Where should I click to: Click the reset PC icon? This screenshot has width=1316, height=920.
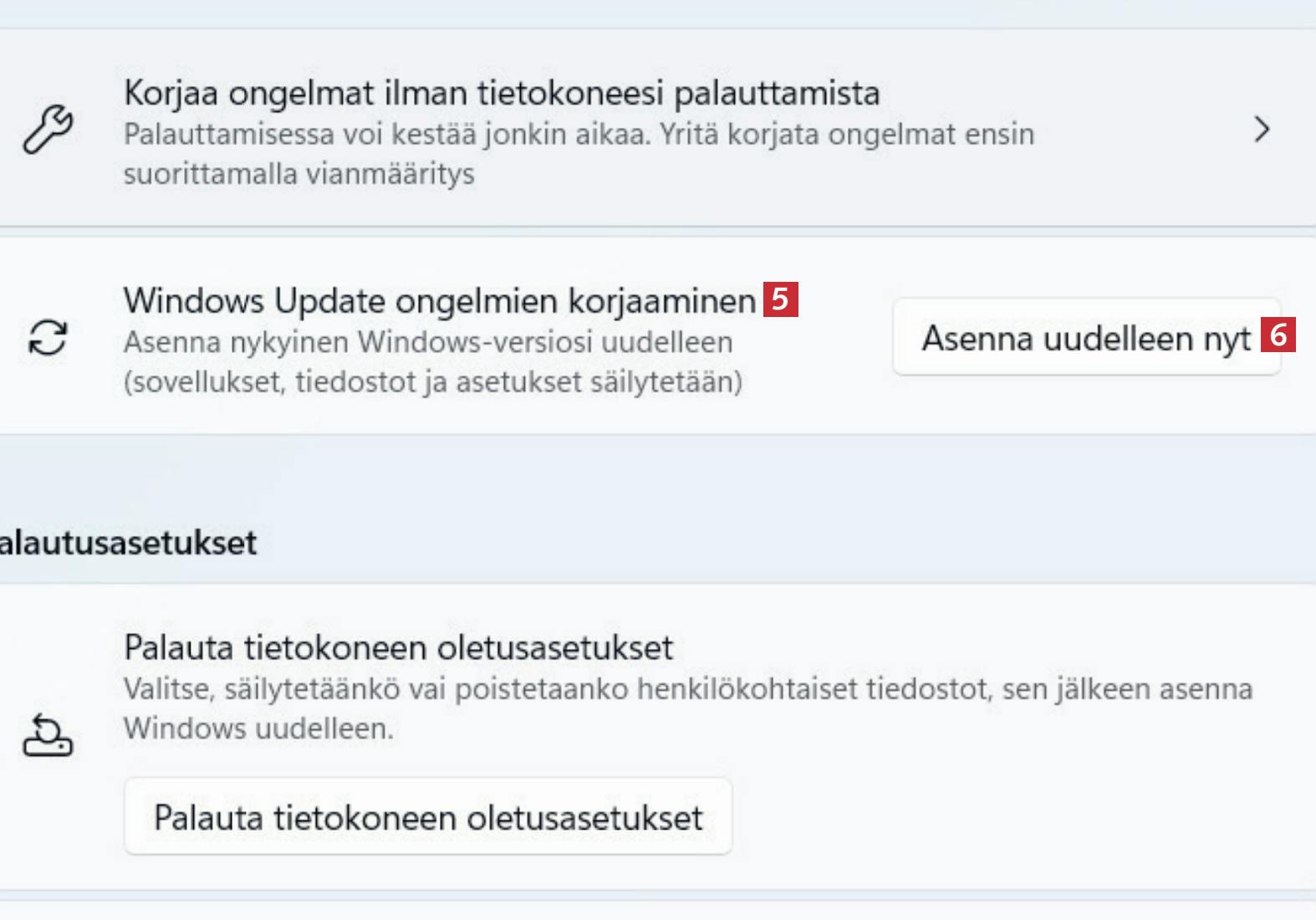pyautogui.click(x=48, y=735)
